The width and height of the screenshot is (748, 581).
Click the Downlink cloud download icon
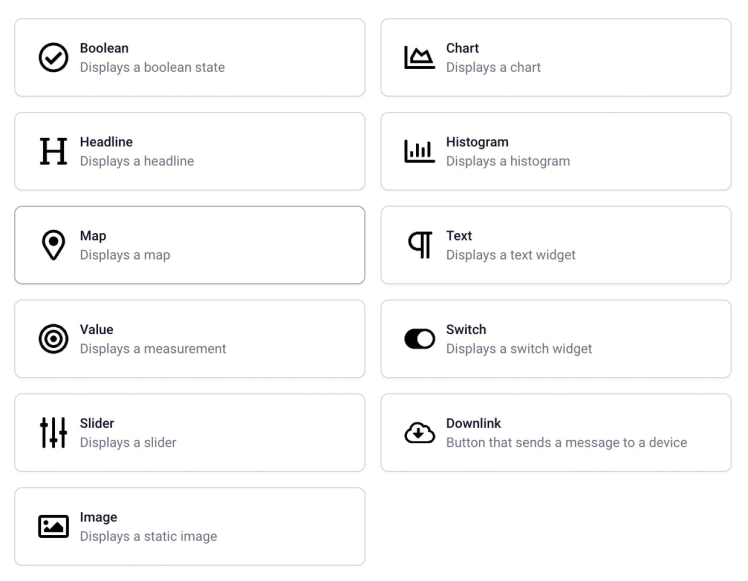click(x=419, y=433)
